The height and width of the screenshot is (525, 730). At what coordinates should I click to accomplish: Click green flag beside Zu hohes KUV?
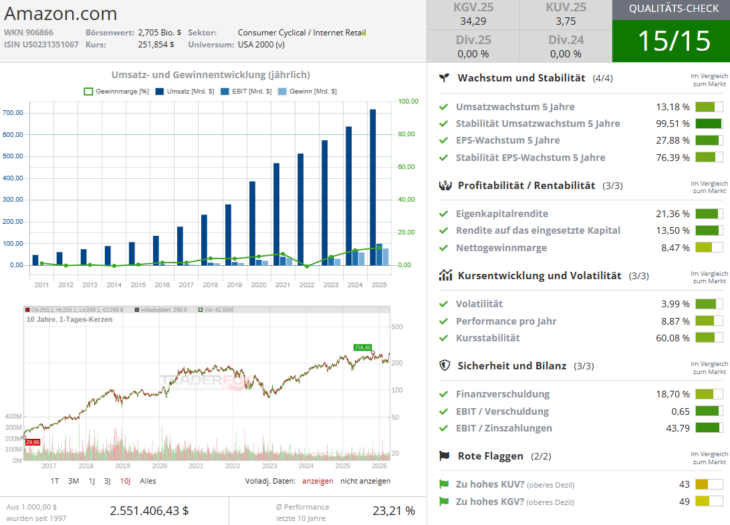click(x=445, y=484)
